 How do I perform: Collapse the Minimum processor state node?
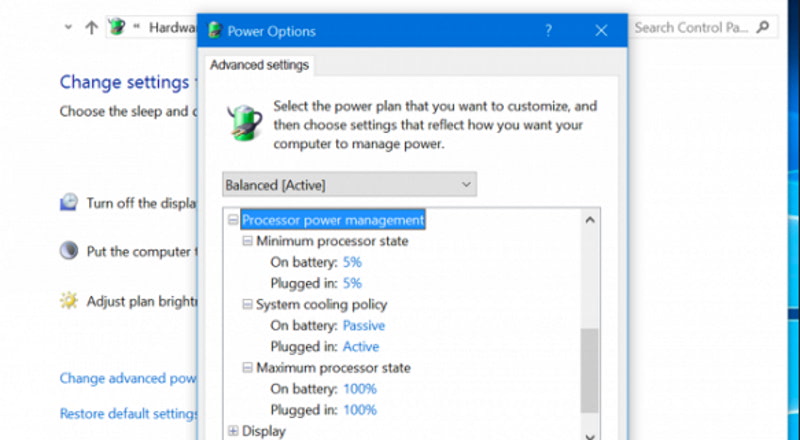point(247,241)
